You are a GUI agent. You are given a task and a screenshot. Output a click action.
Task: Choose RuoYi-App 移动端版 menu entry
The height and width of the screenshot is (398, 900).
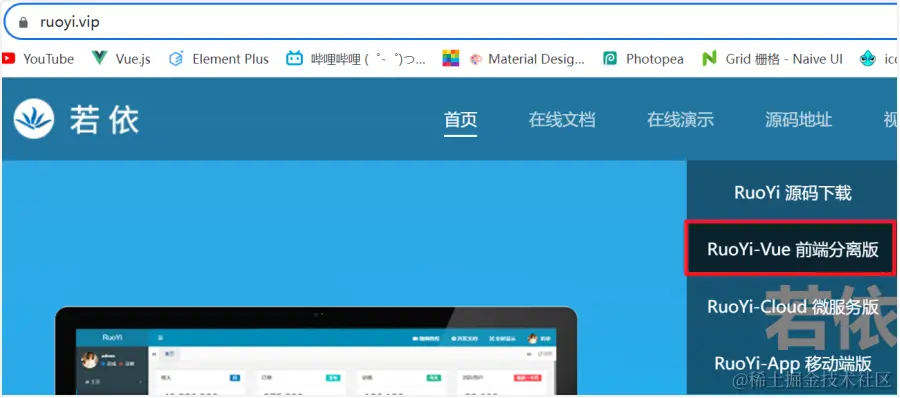[793, 363]
